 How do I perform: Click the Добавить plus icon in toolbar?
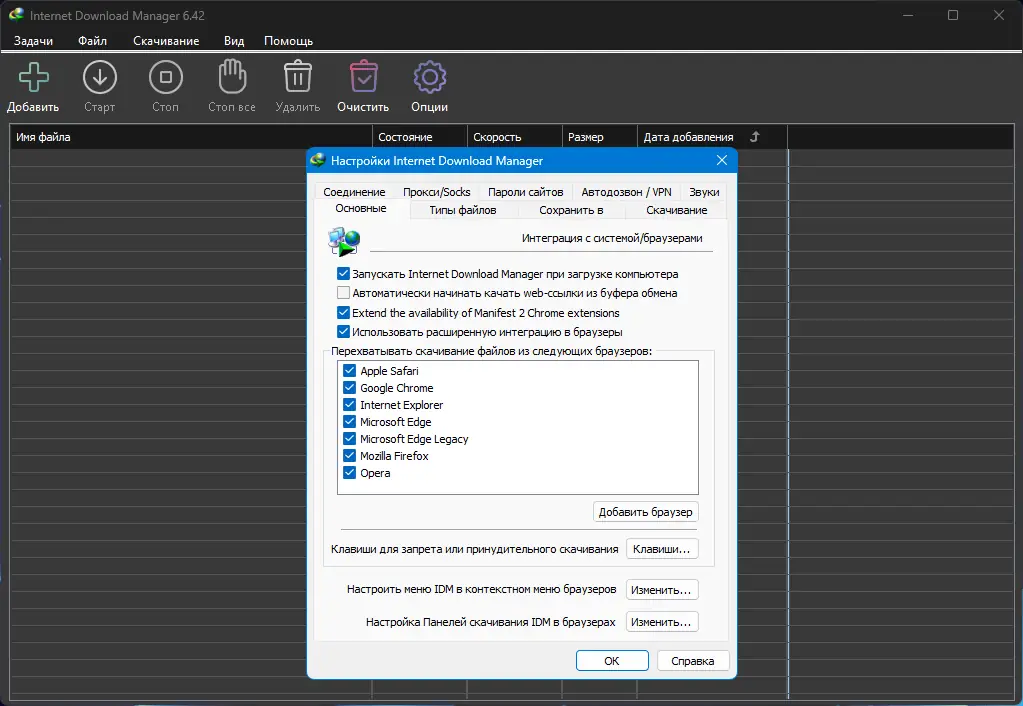point(33,78)
